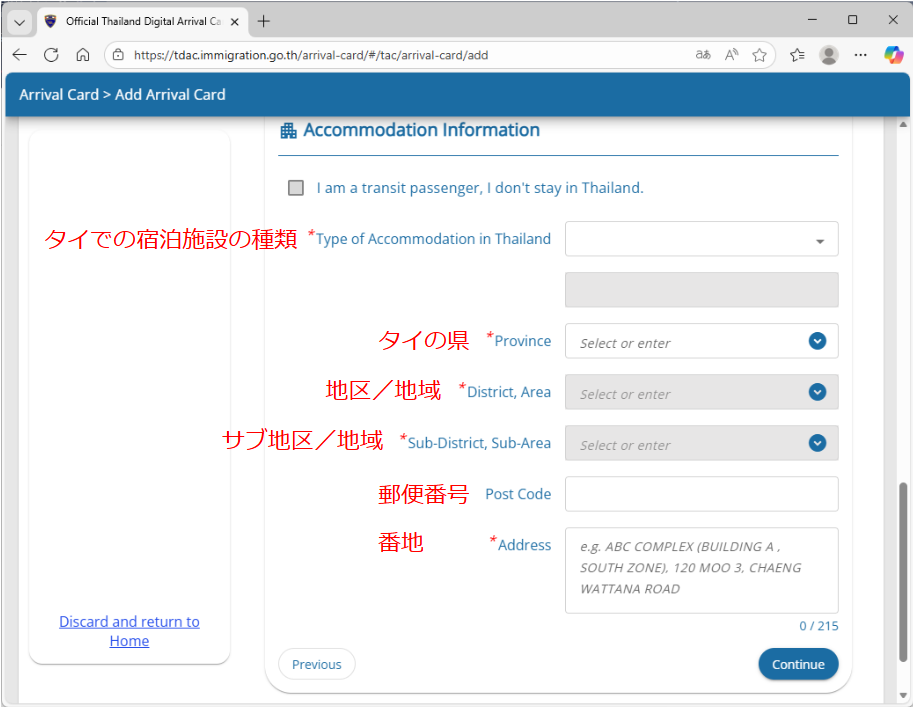The image size is (913, 707).
Task: Open the favorites list icon
Action: 797,55
